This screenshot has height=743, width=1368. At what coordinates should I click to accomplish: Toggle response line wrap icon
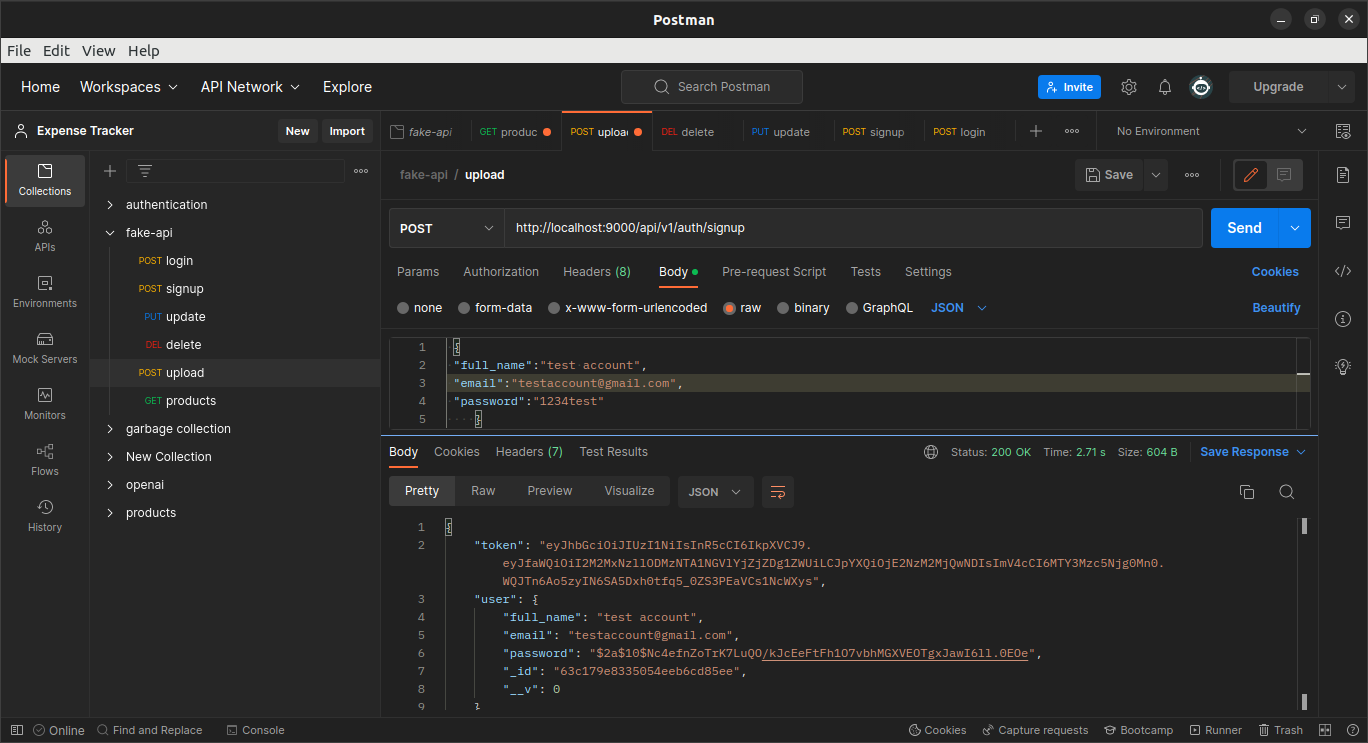click(x=778, y=492)
